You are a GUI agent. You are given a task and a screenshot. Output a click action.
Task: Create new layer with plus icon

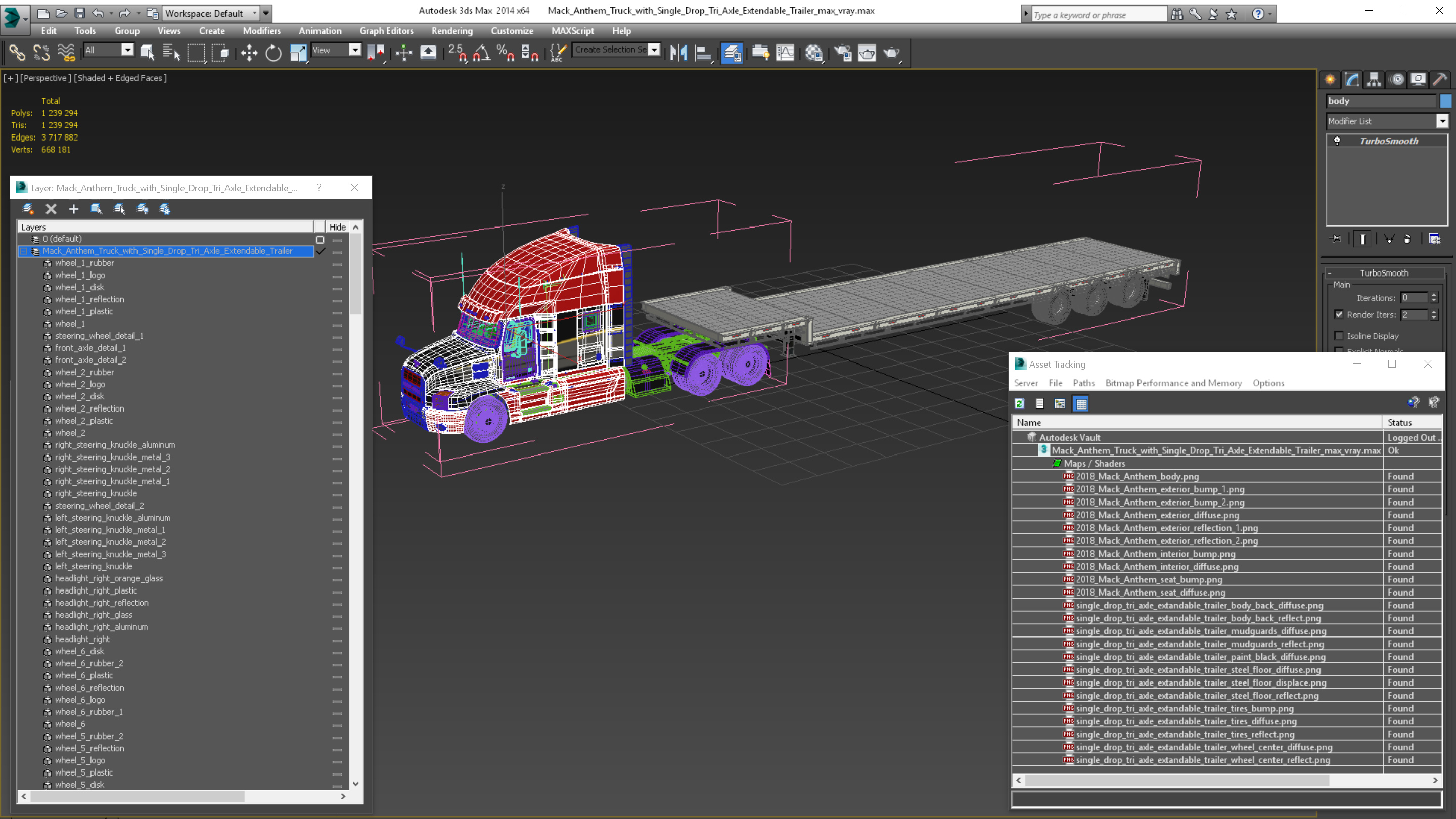coord(73,209)
